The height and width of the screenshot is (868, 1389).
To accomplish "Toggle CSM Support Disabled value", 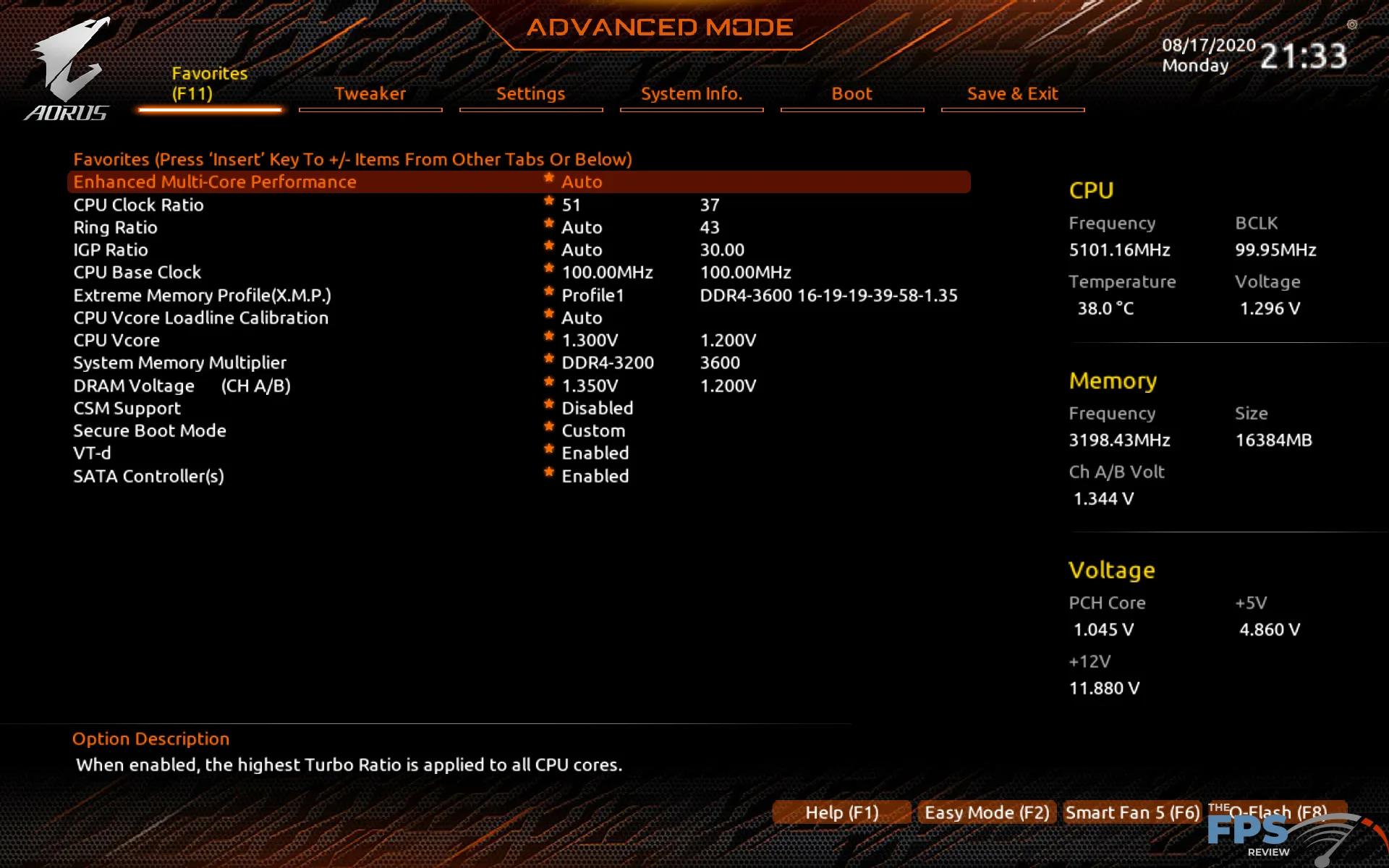I will [598, 409].
